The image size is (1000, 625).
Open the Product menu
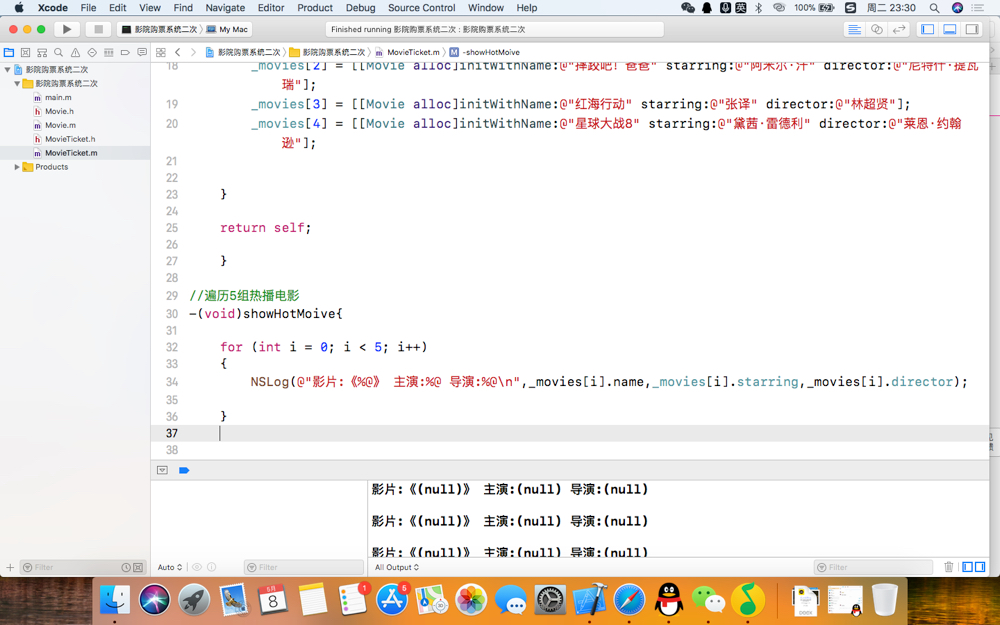[x=315, y=8]
